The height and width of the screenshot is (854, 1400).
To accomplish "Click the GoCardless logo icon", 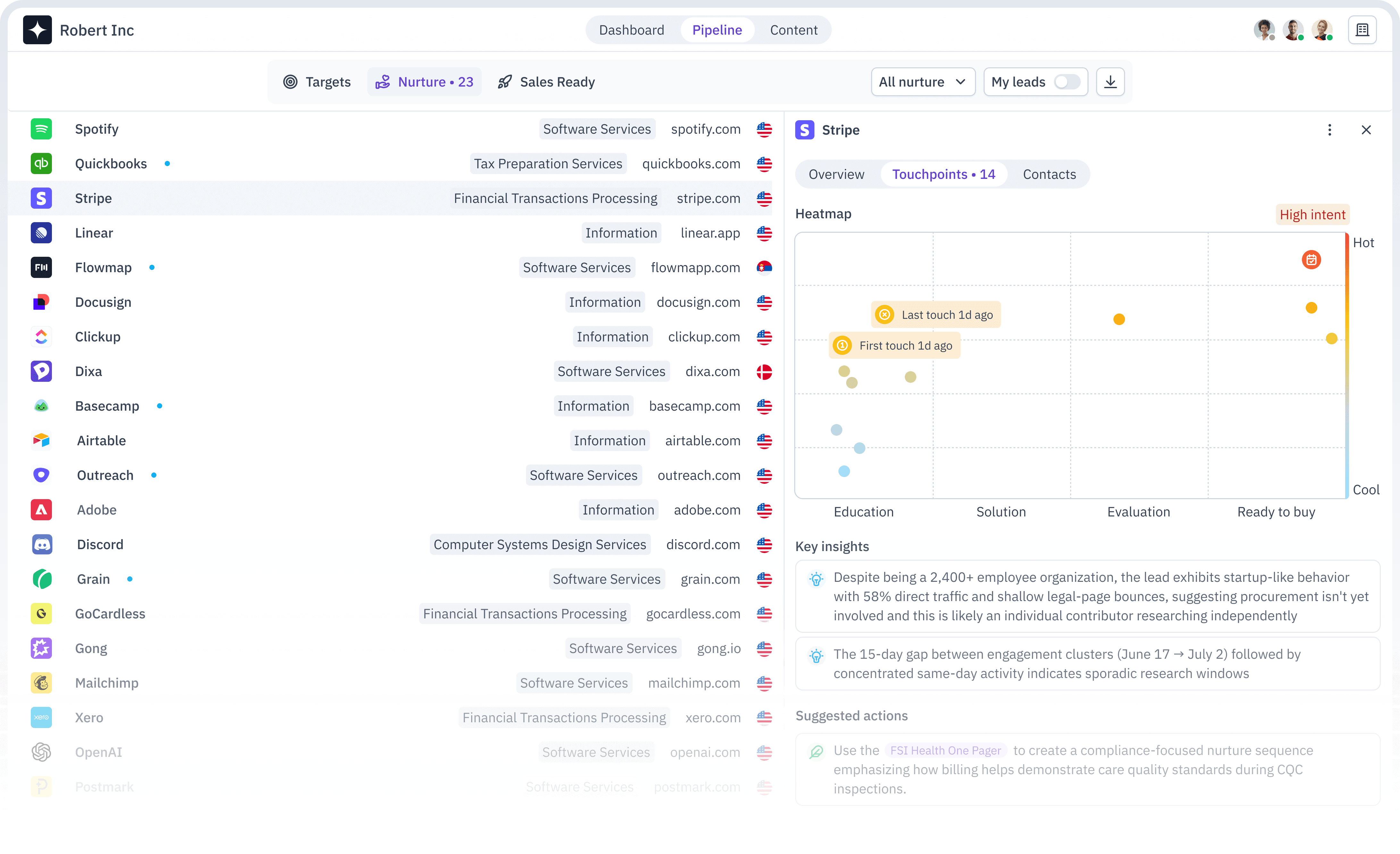I will 41,614.
